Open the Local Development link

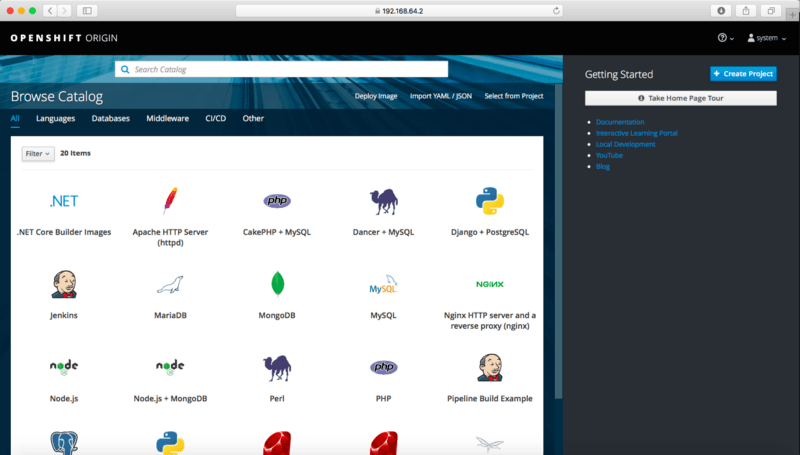click(x=626, y=144)
